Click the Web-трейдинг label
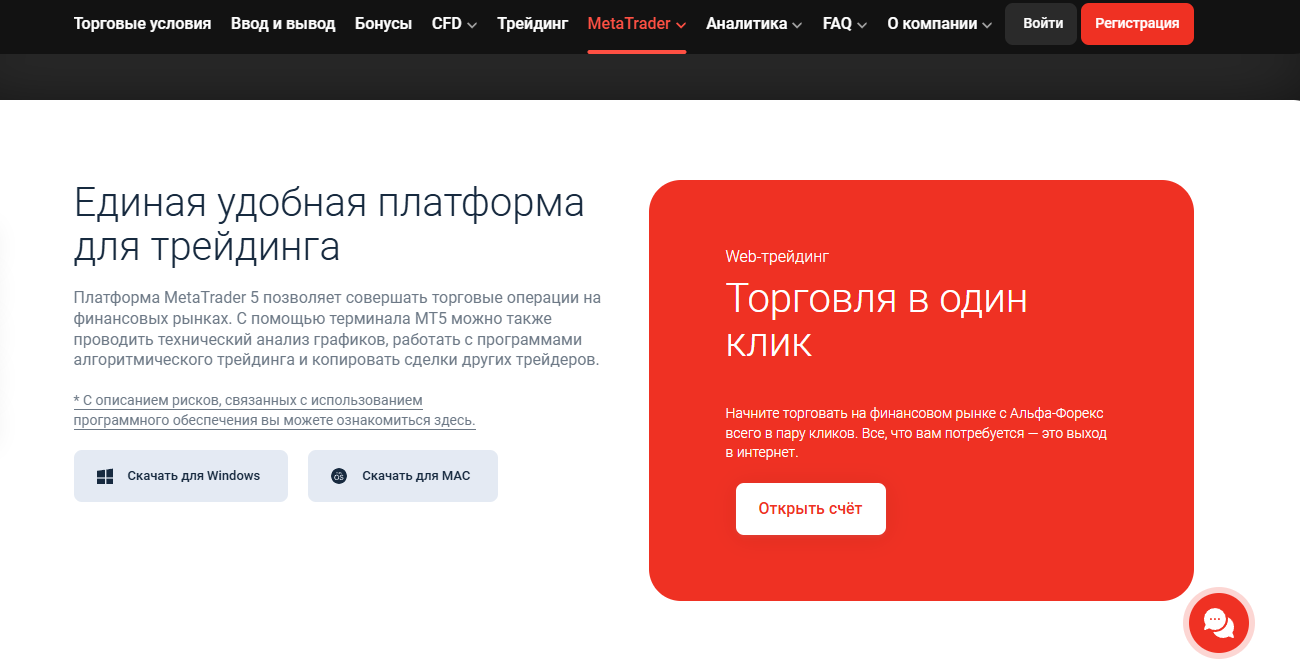Viewport: 1300px width, 670px height. click(777, 257)
